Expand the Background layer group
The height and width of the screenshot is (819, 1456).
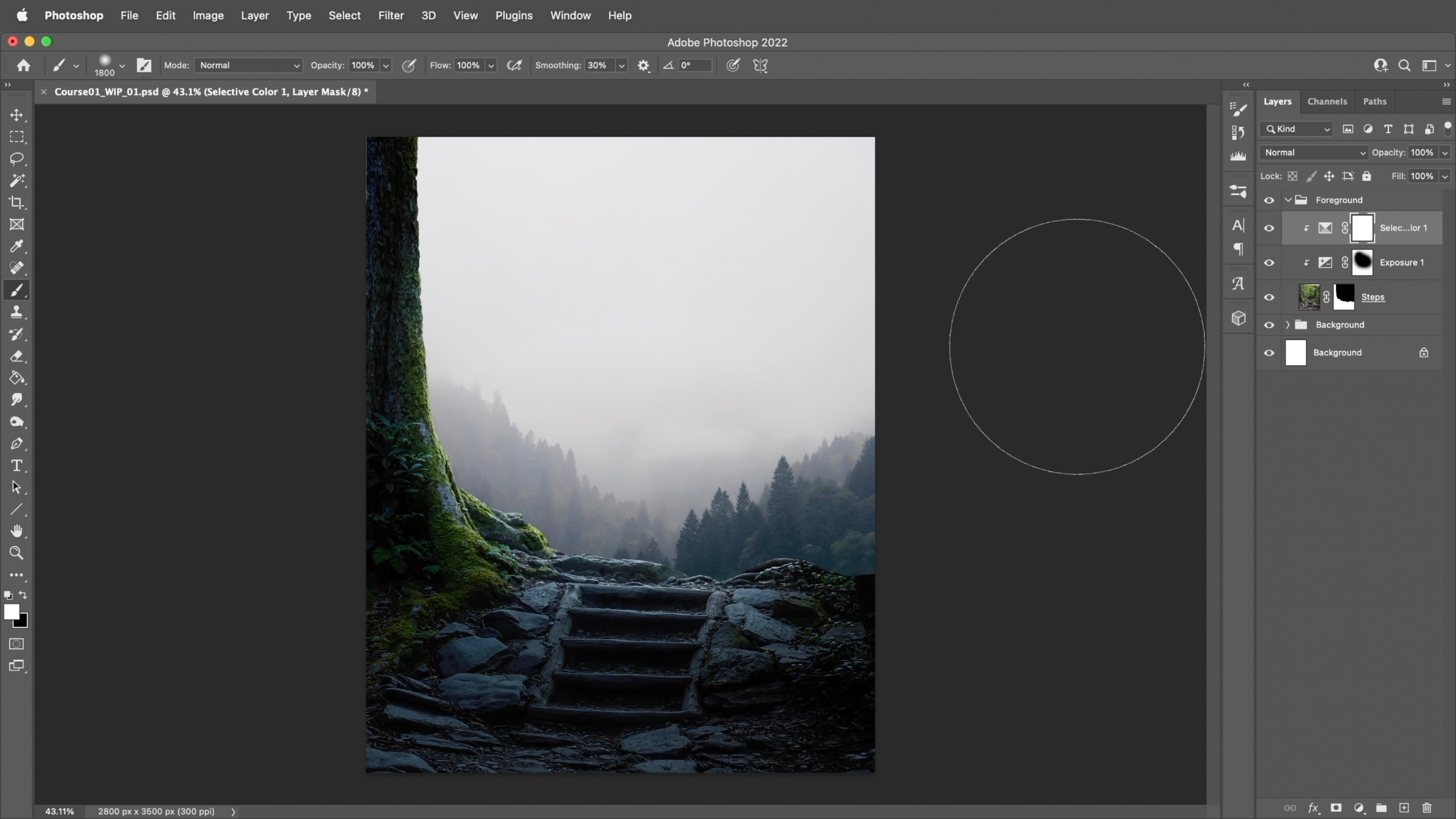coord(1288,325)
